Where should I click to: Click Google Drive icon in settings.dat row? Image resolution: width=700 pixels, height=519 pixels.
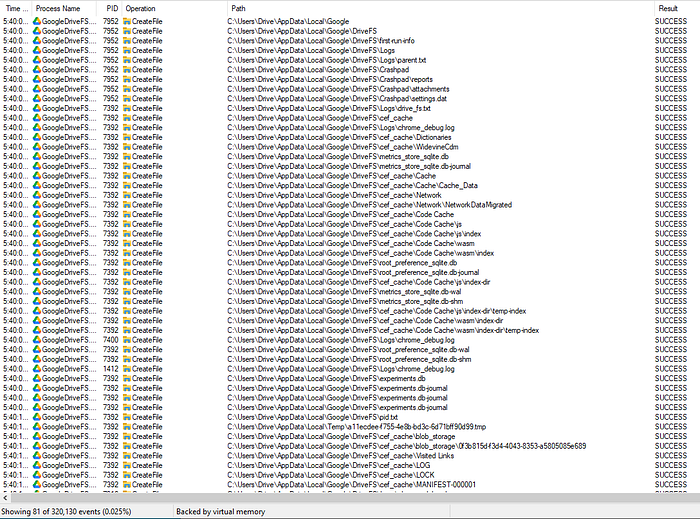(x=37, y=99)
